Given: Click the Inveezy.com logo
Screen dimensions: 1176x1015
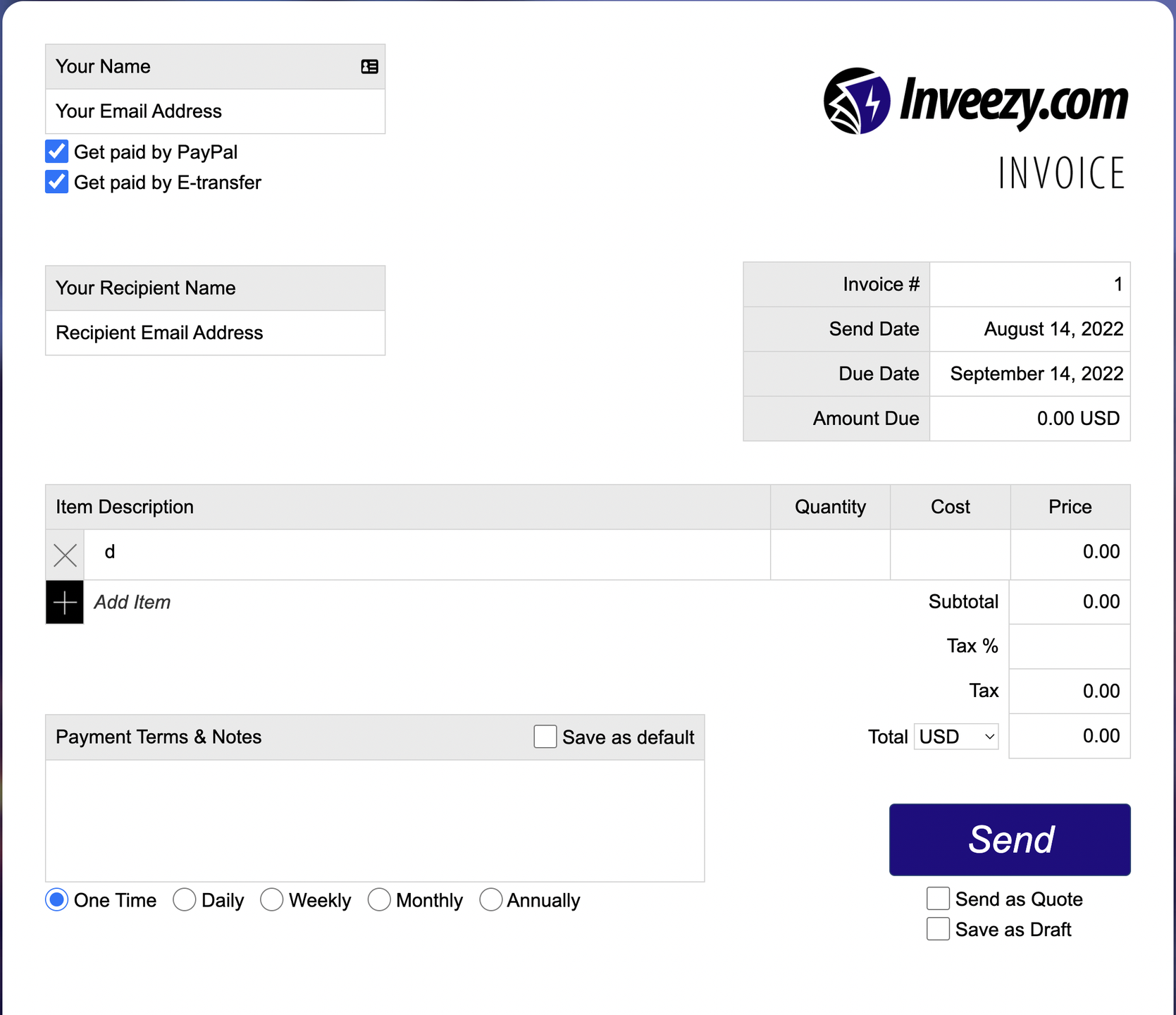Looking at the screenshot, I should [975, 101].
